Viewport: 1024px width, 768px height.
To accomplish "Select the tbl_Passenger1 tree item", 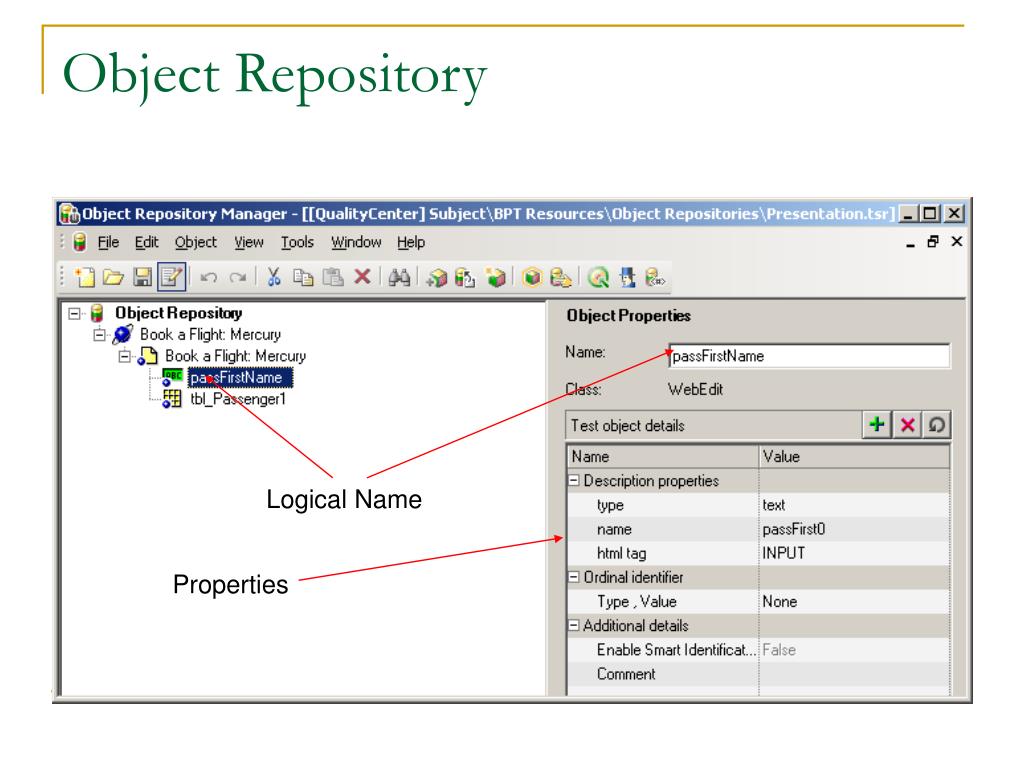I will (x=238, y=399).
